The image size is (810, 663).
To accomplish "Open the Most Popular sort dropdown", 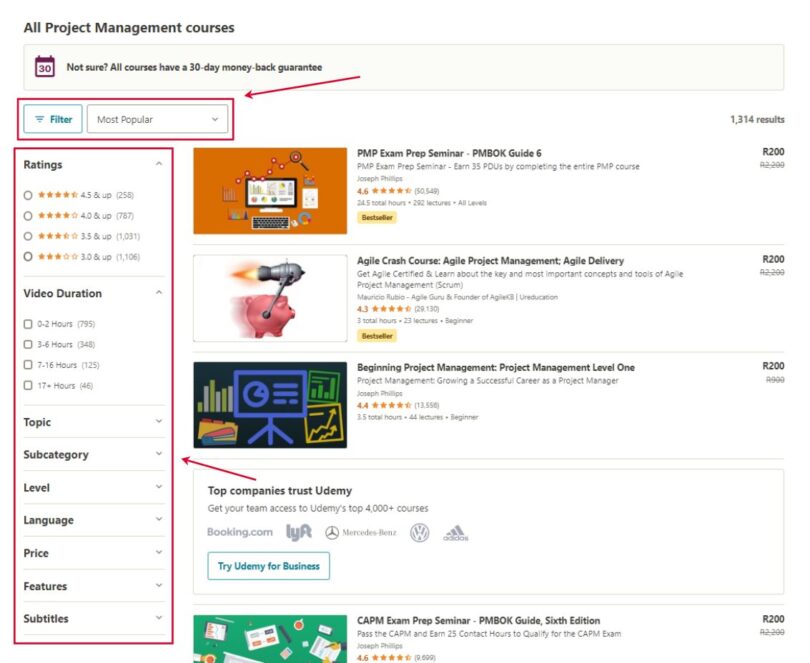I will pyautogui.click(x=157, y=118).
